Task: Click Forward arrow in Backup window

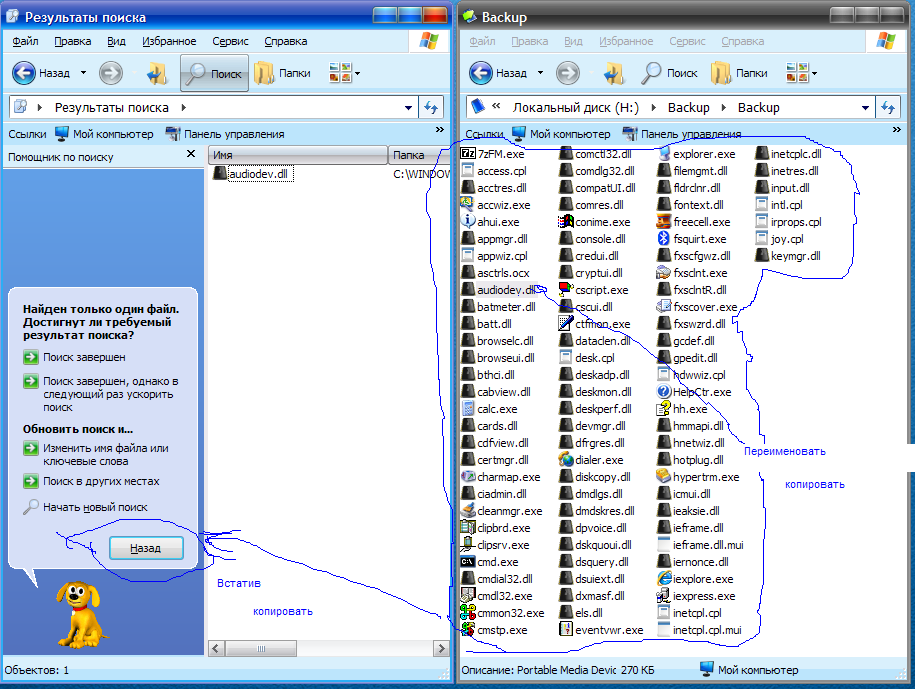Action: point(567,73)
